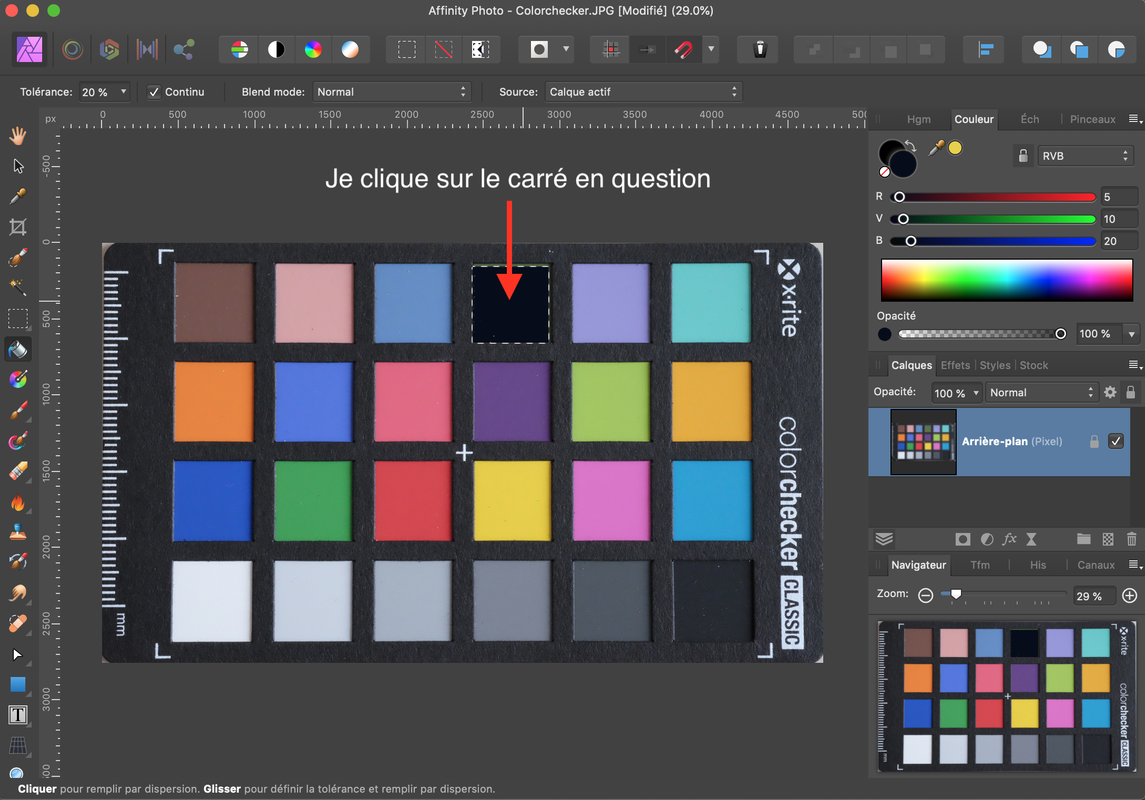Open the RVB colour model dropdown
Screen dimensions: 1145x800
[1085, 155]
